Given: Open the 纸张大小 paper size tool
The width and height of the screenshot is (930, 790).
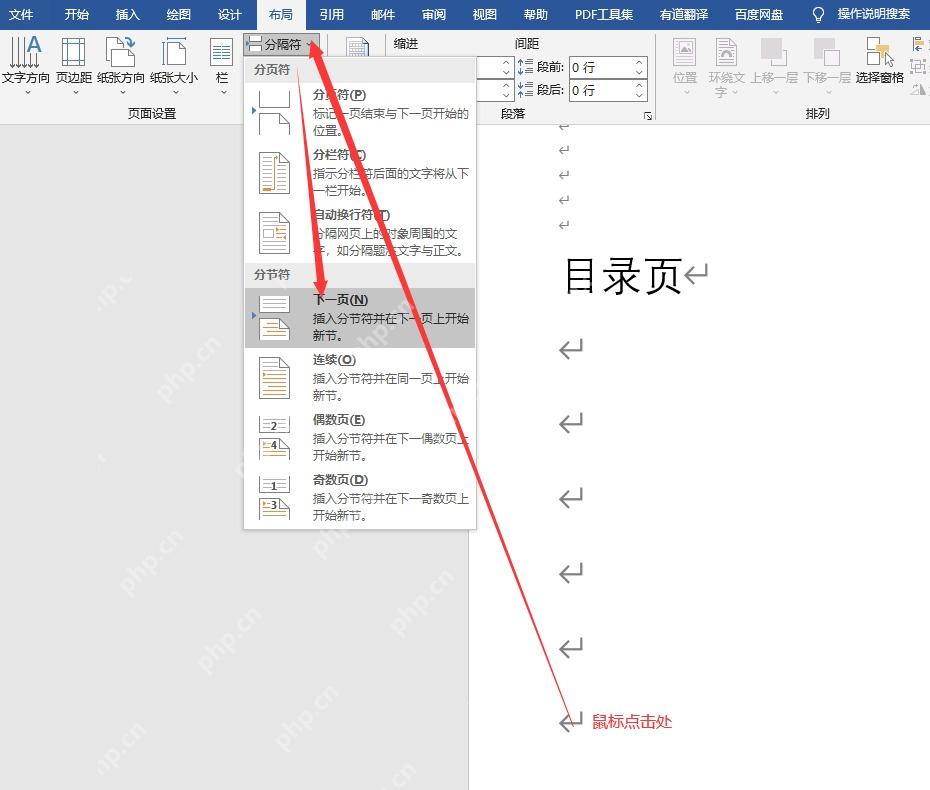Looking at the screenshot, I should (x=174, y=65).
